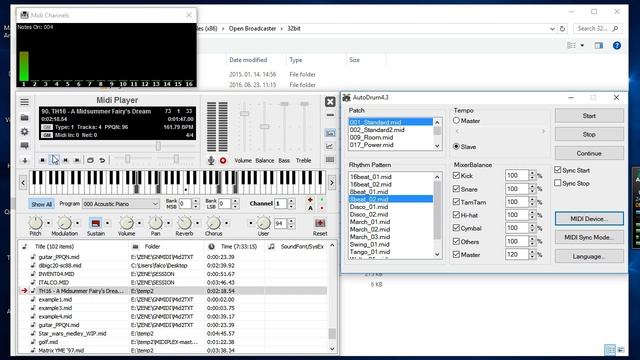This screenshot has width=640, height=360.
Task: Click the red record button
Action: (223, 160)
